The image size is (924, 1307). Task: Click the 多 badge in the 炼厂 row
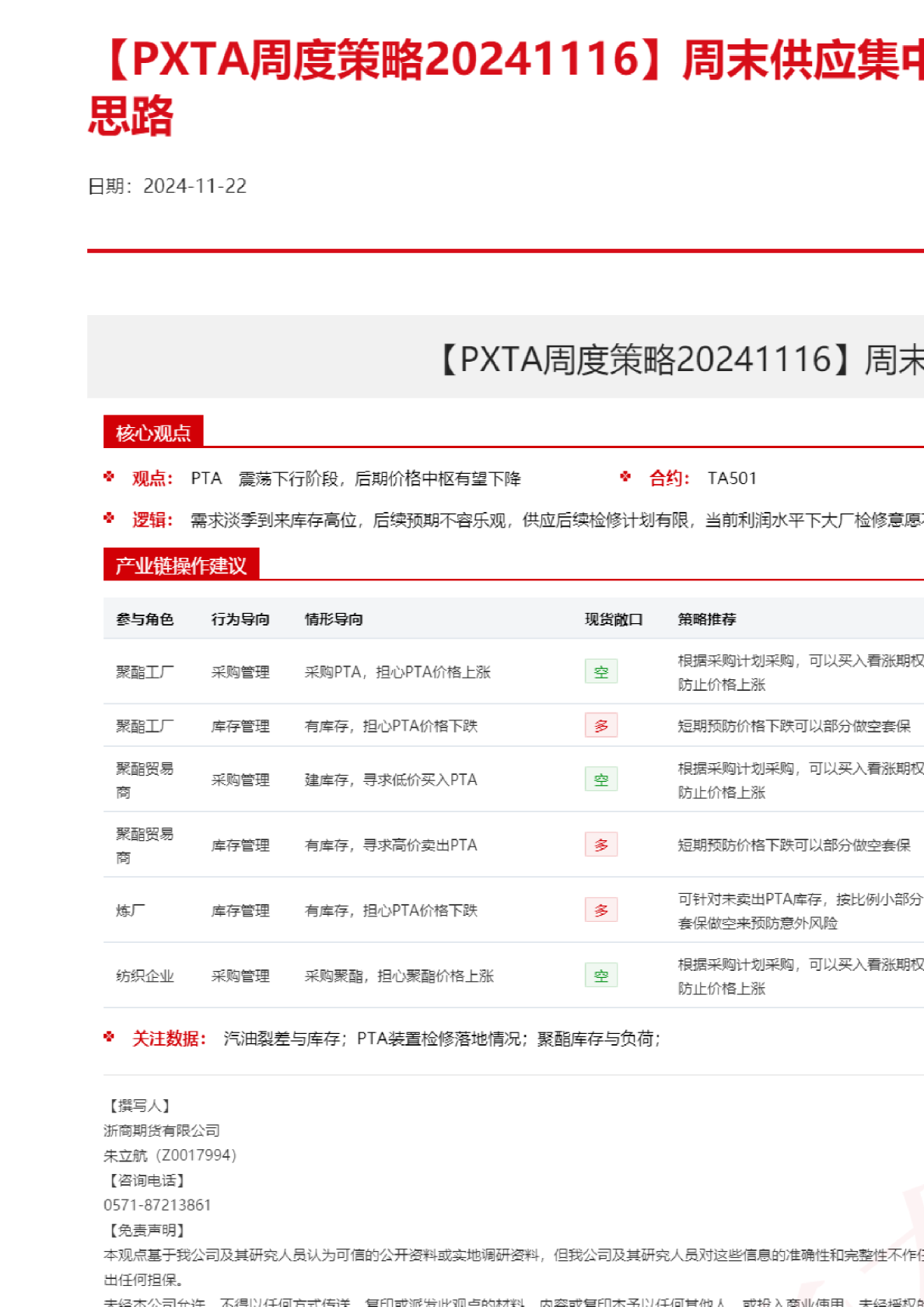coord(600,909)
